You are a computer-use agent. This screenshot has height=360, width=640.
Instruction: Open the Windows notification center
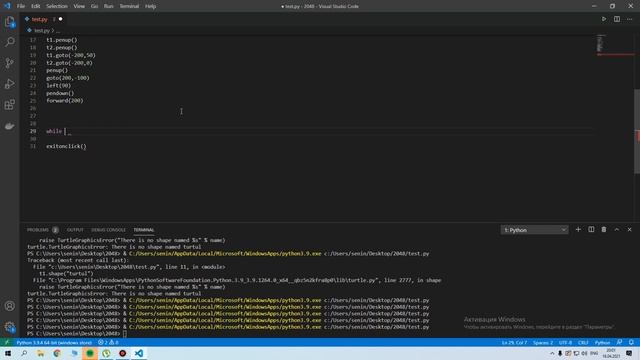(x=629, y=353)
